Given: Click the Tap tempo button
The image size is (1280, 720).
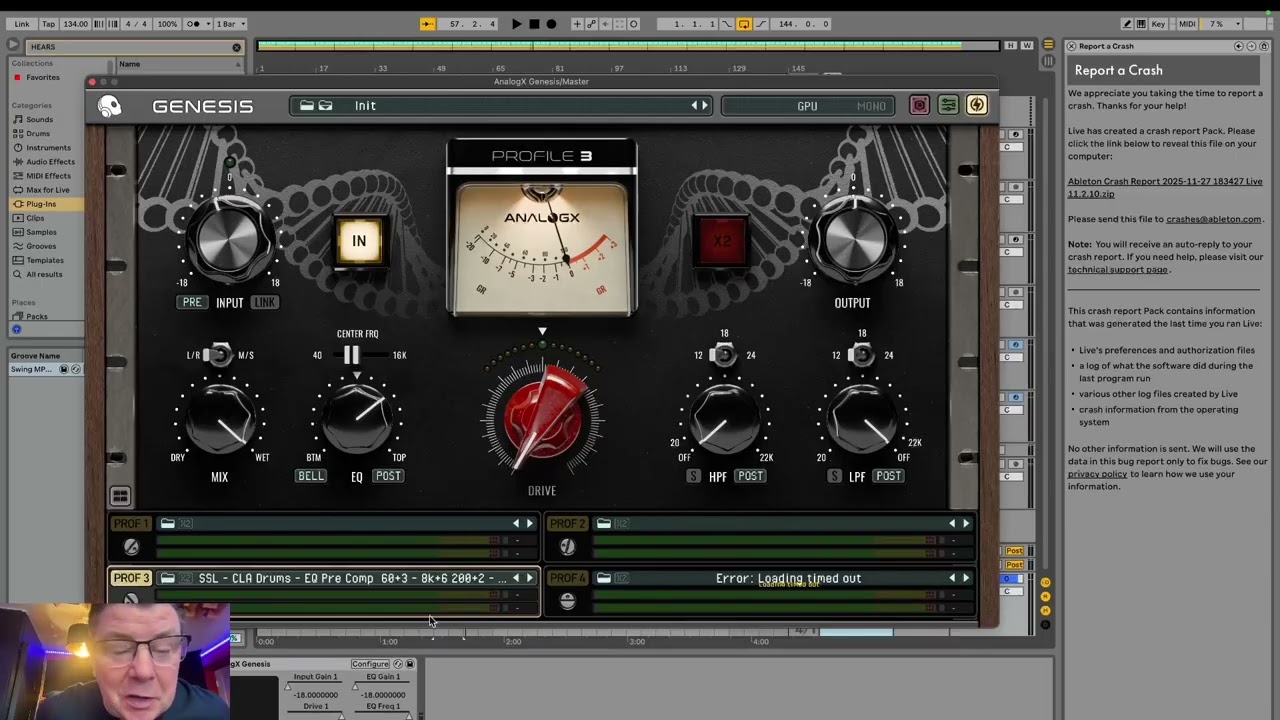Looking at the screenshot, I should coord(48,23).
